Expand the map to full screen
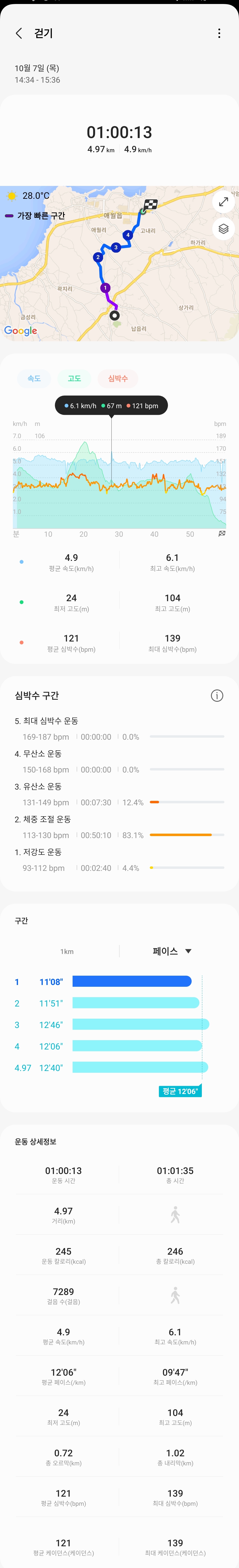 (223, 201)
